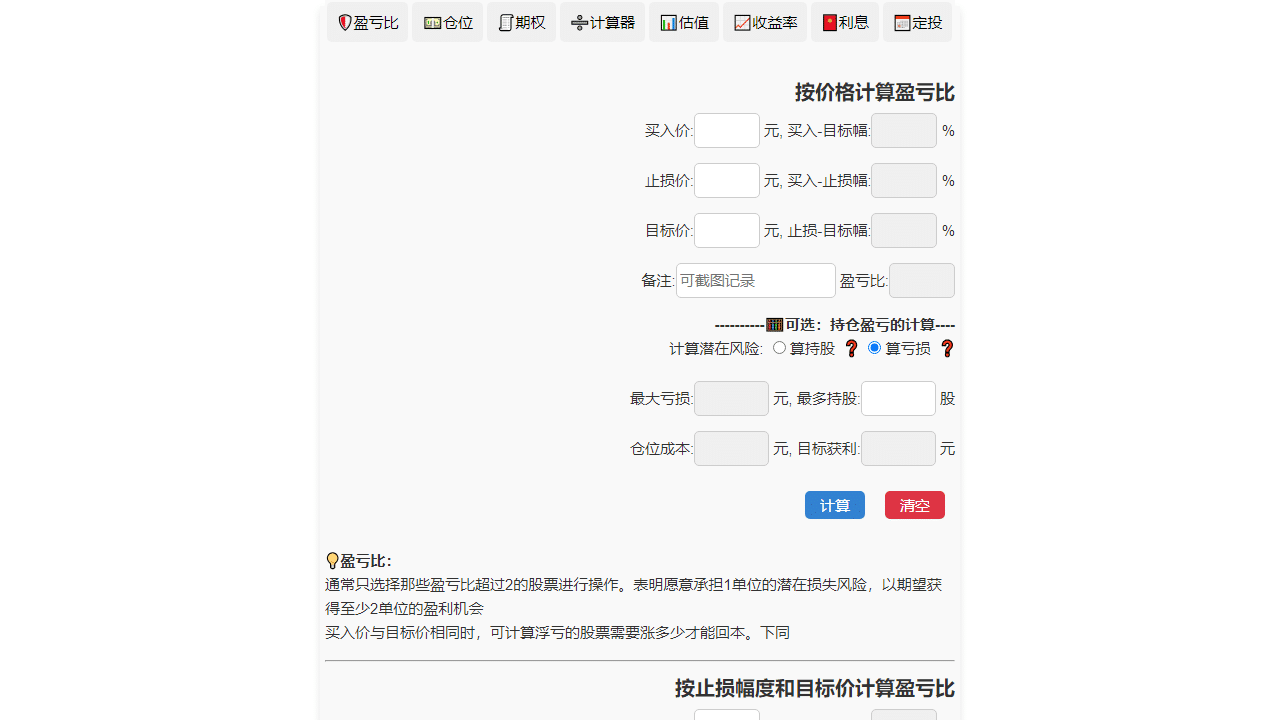Open the 利息 tab

pyautogui.click(x=845, y=22)
